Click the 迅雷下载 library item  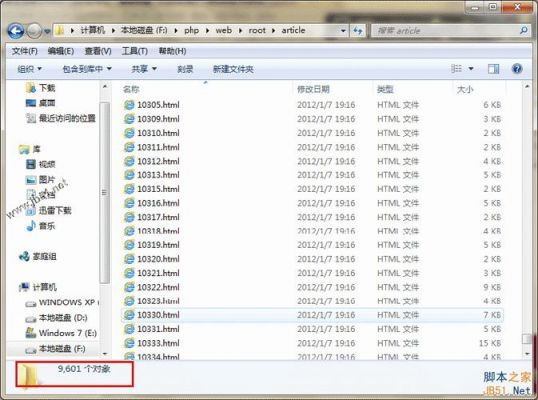(55, 210)
